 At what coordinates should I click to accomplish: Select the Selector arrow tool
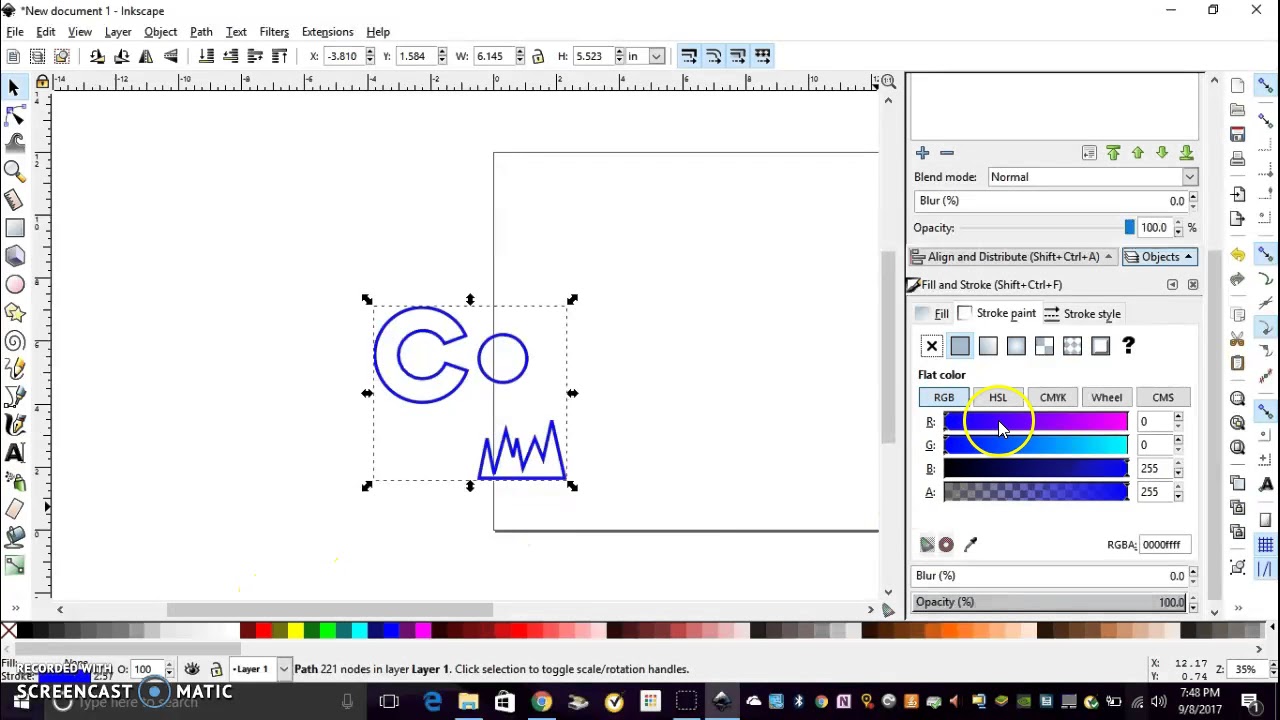pos(14,88)
